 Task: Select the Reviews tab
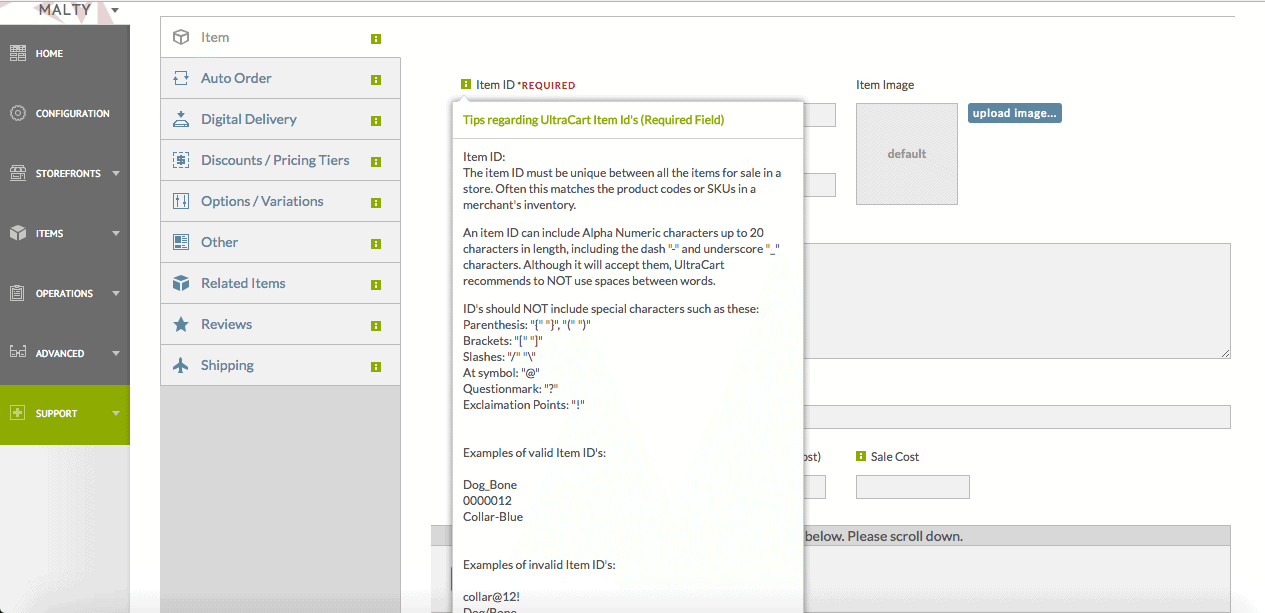pyautogui.click(x=280, y=324)
